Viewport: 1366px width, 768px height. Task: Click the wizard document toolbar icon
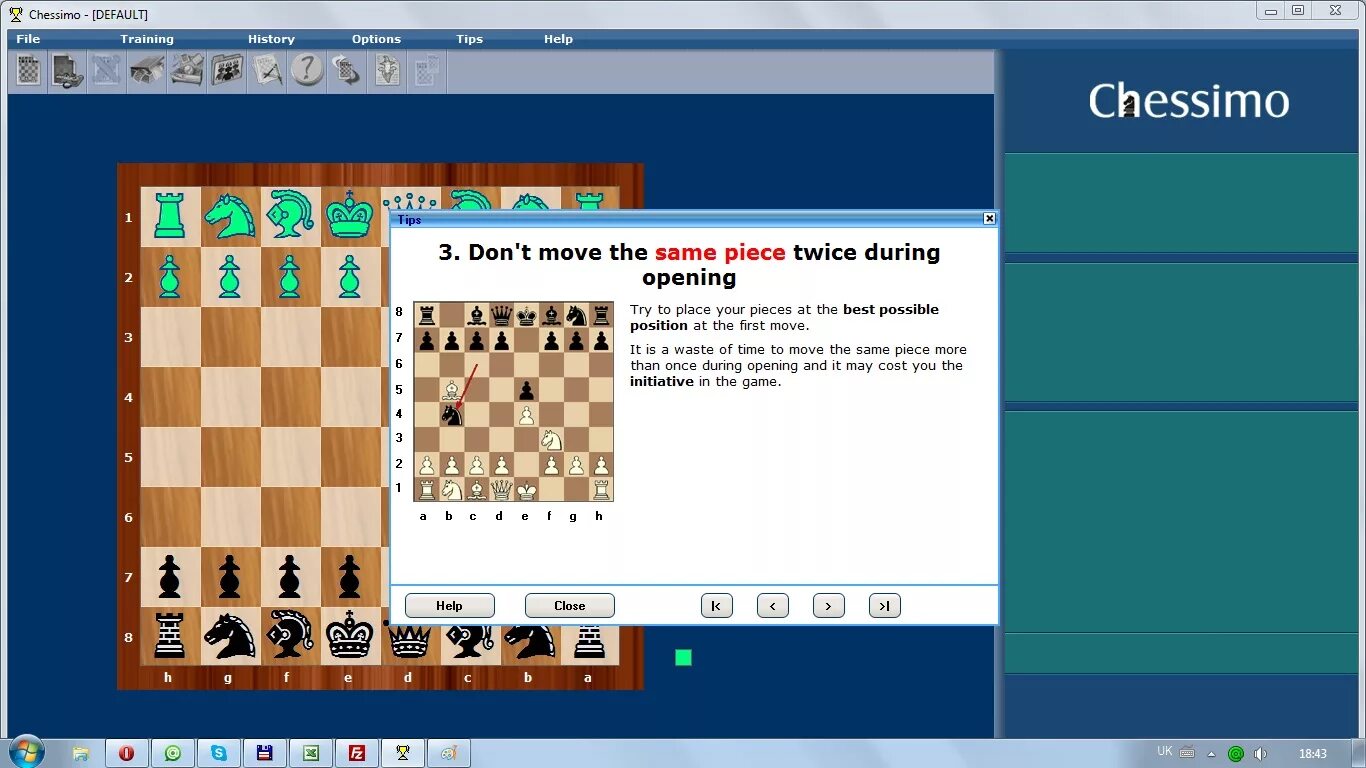(387, 71)
